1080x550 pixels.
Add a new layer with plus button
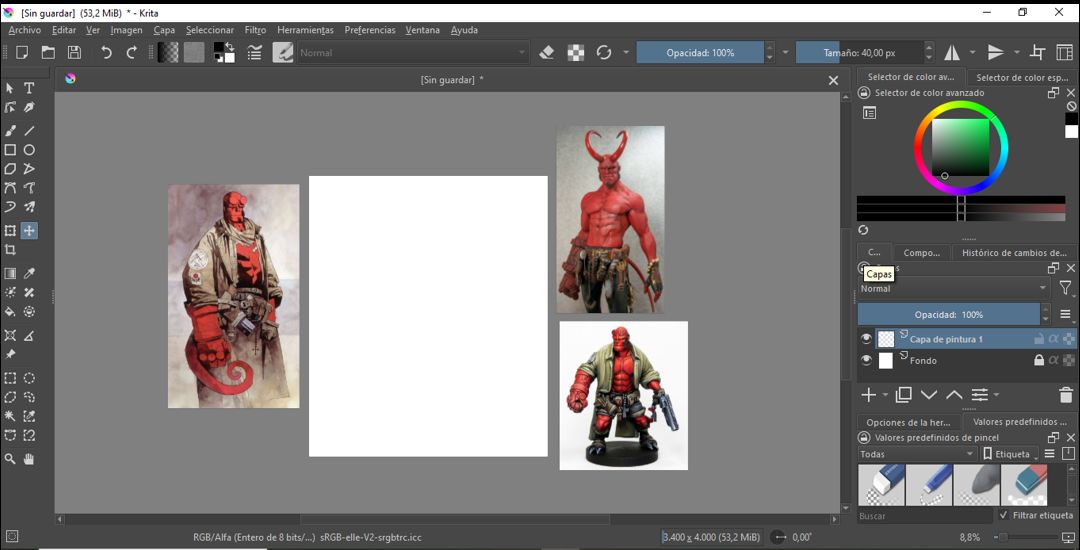click(869, 395)
